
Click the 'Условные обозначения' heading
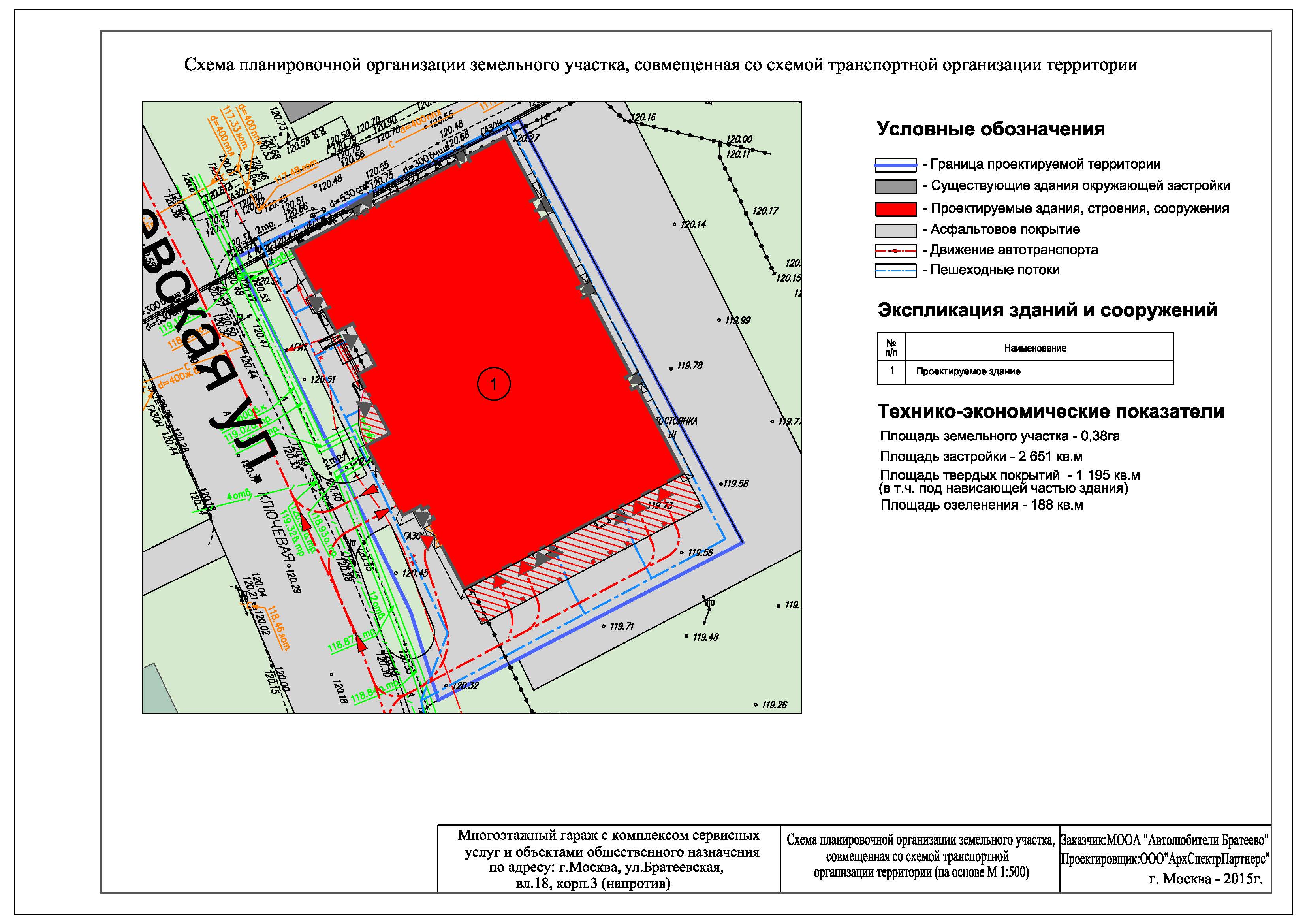991,129
